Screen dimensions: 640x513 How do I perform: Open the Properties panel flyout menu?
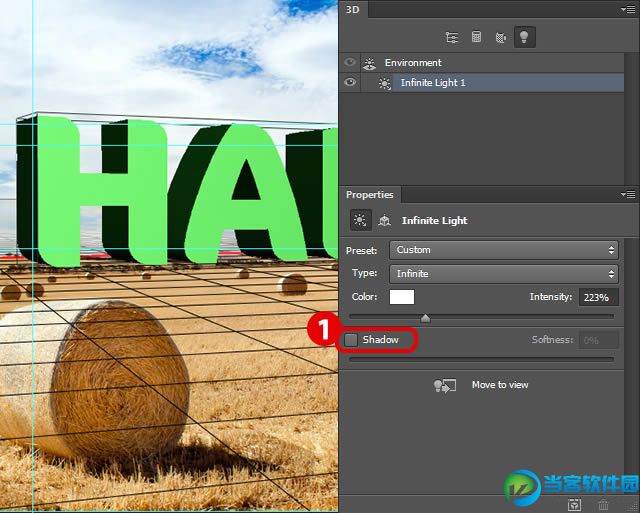click(x=628, y=195)
